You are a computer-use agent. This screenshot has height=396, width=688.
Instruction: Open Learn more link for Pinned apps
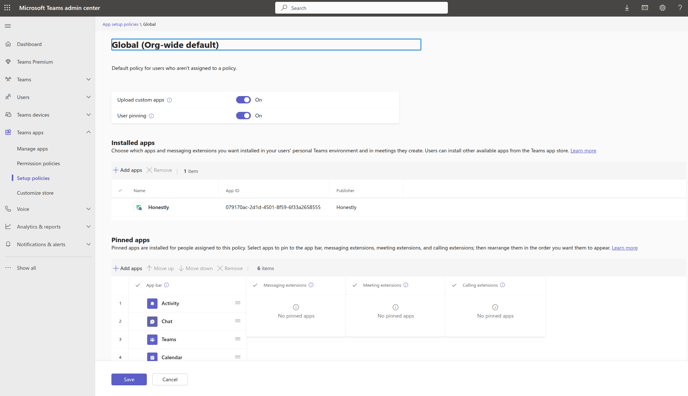[x=624, y=248]
